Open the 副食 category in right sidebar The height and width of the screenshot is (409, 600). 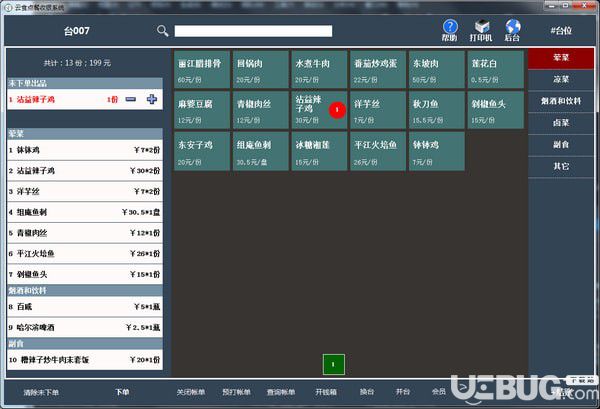point(561,145)
